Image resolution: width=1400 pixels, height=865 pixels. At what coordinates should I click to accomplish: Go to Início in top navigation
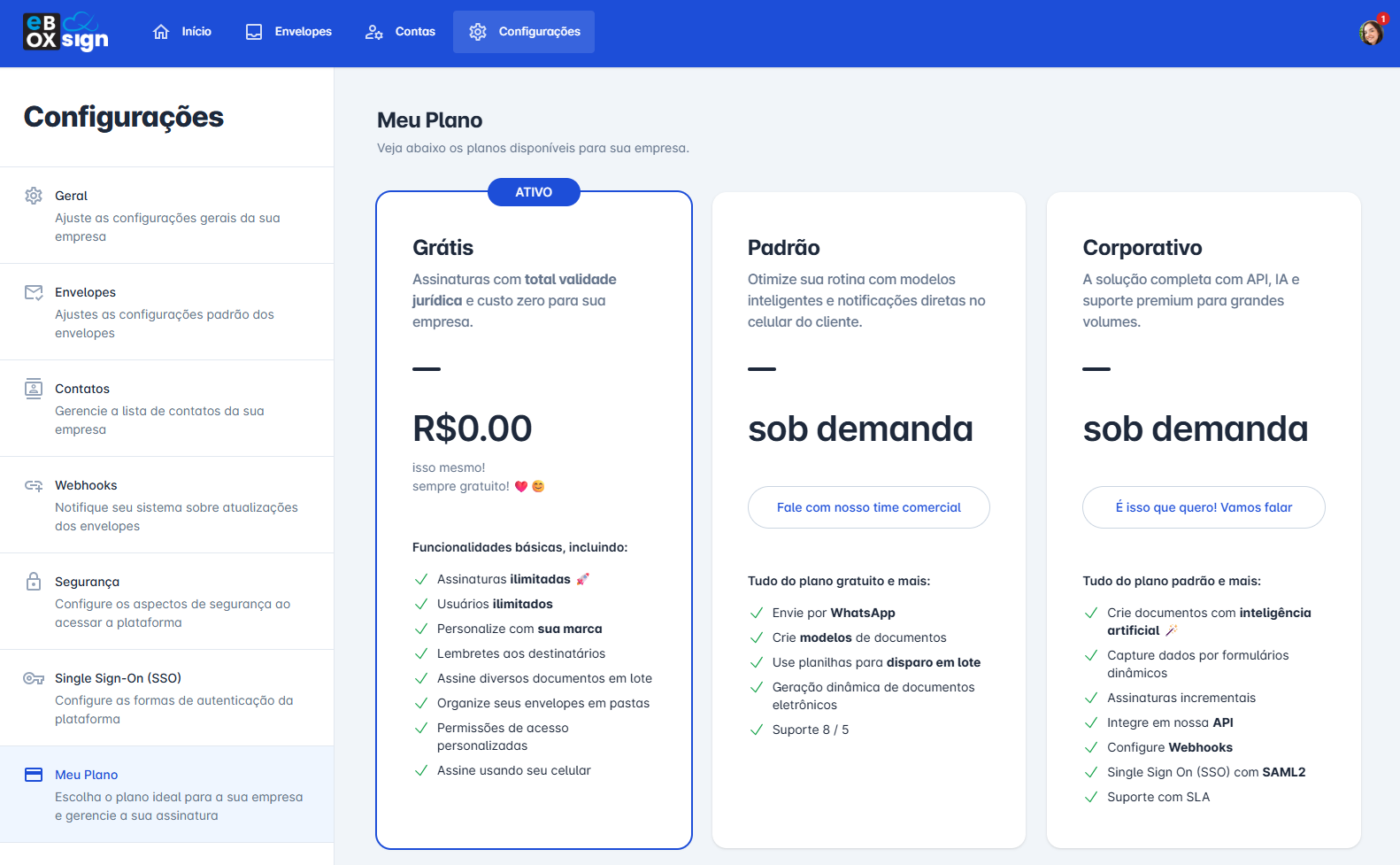(182, 32)
